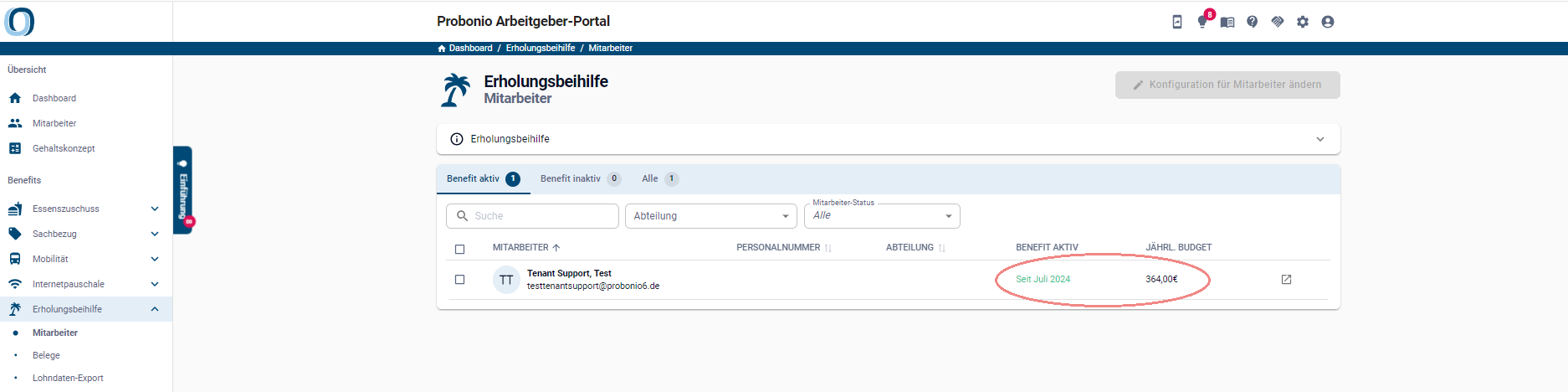1568x392 pixels.
Task: Open the mobile app share icon
Action: pyautogui.click(x=1177, y=22)
